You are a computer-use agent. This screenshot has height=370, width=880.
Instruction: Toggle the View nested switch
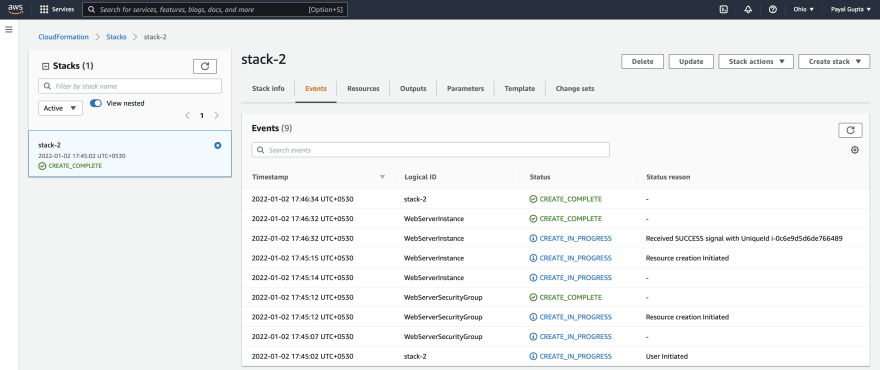96,103
